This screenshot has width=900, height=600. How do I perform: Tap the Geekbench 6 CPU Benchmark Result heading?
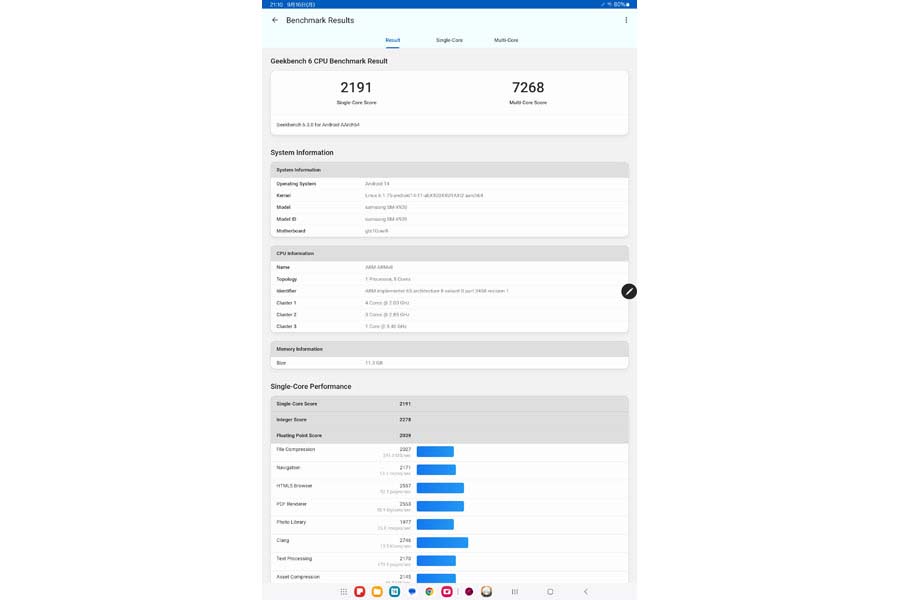329,61
